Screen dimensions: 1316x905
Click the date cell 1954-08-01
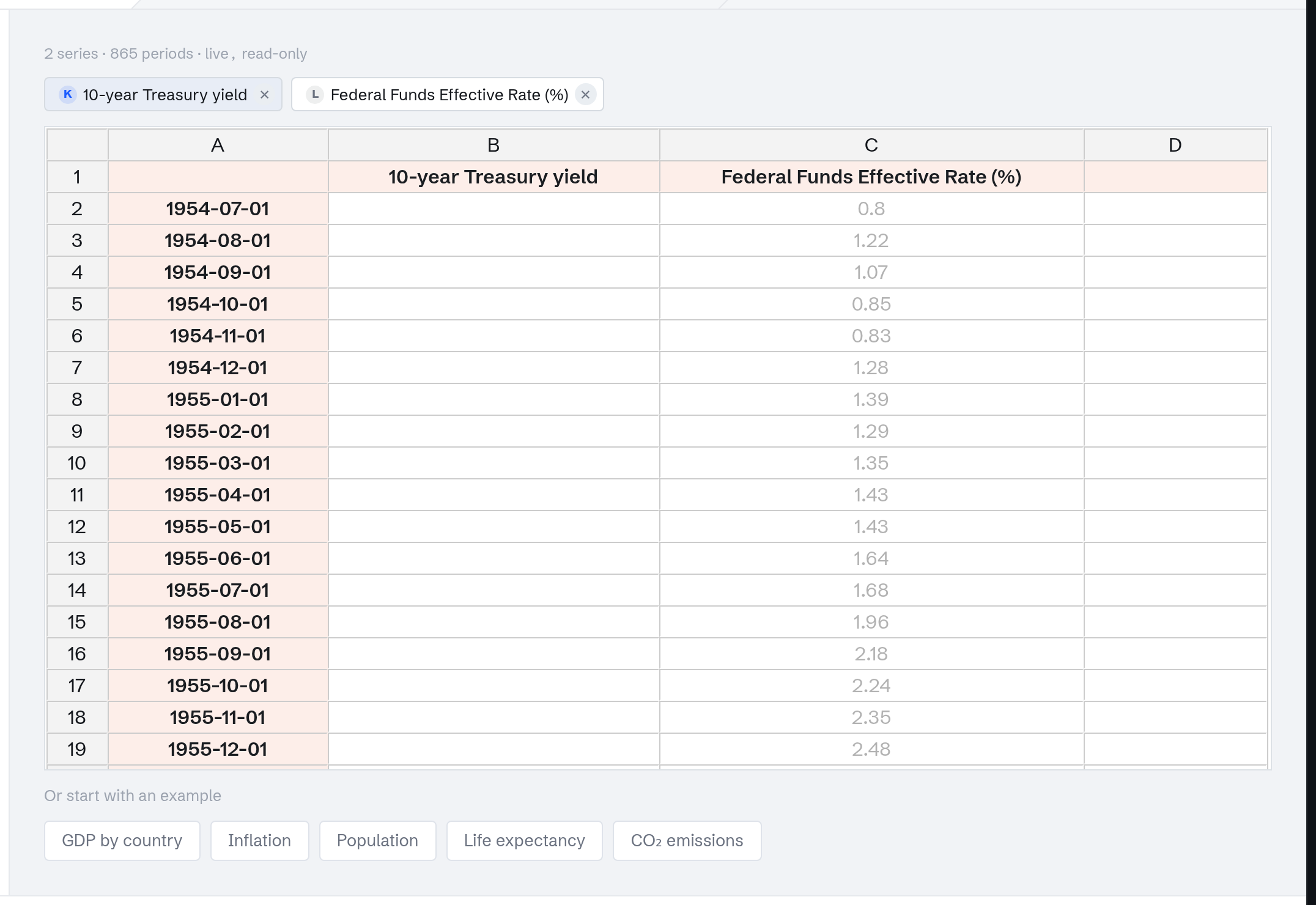pyautogui.click(x=218, y=240)
